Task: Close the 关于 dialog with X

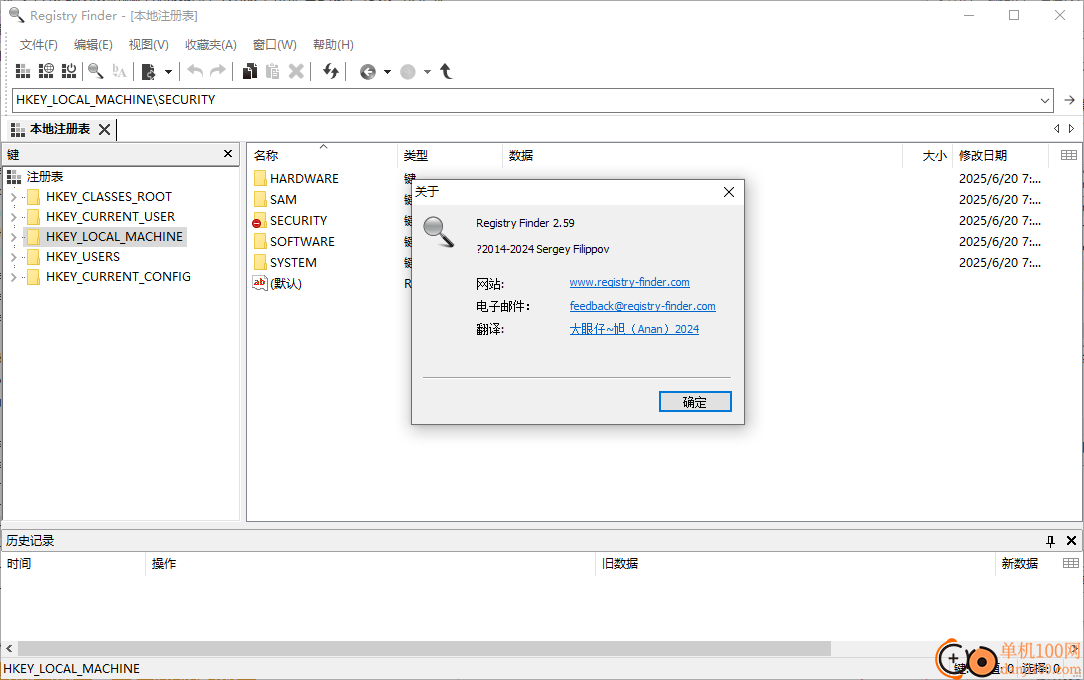Action: 729,192
